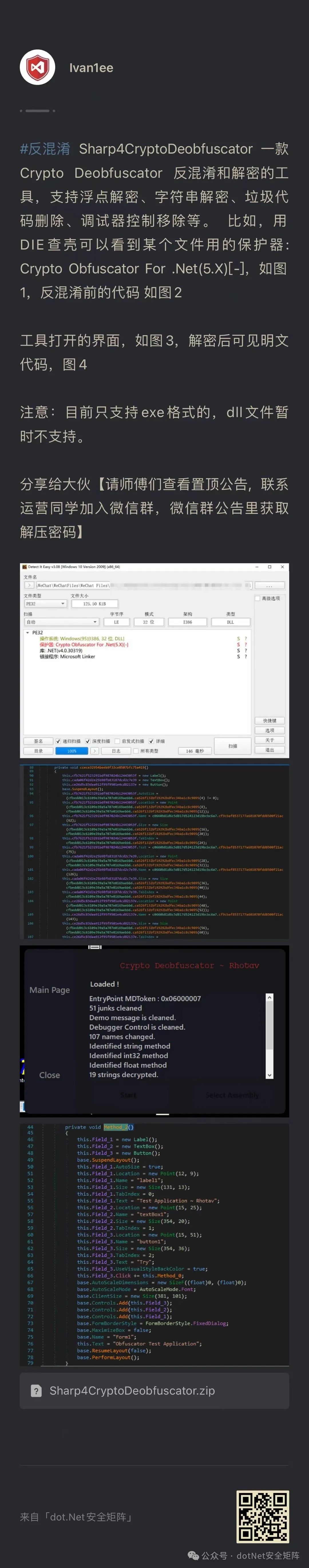The image size is (309, 1568).
Task: Click the Select Assembly button
Action: (232, 1095)
